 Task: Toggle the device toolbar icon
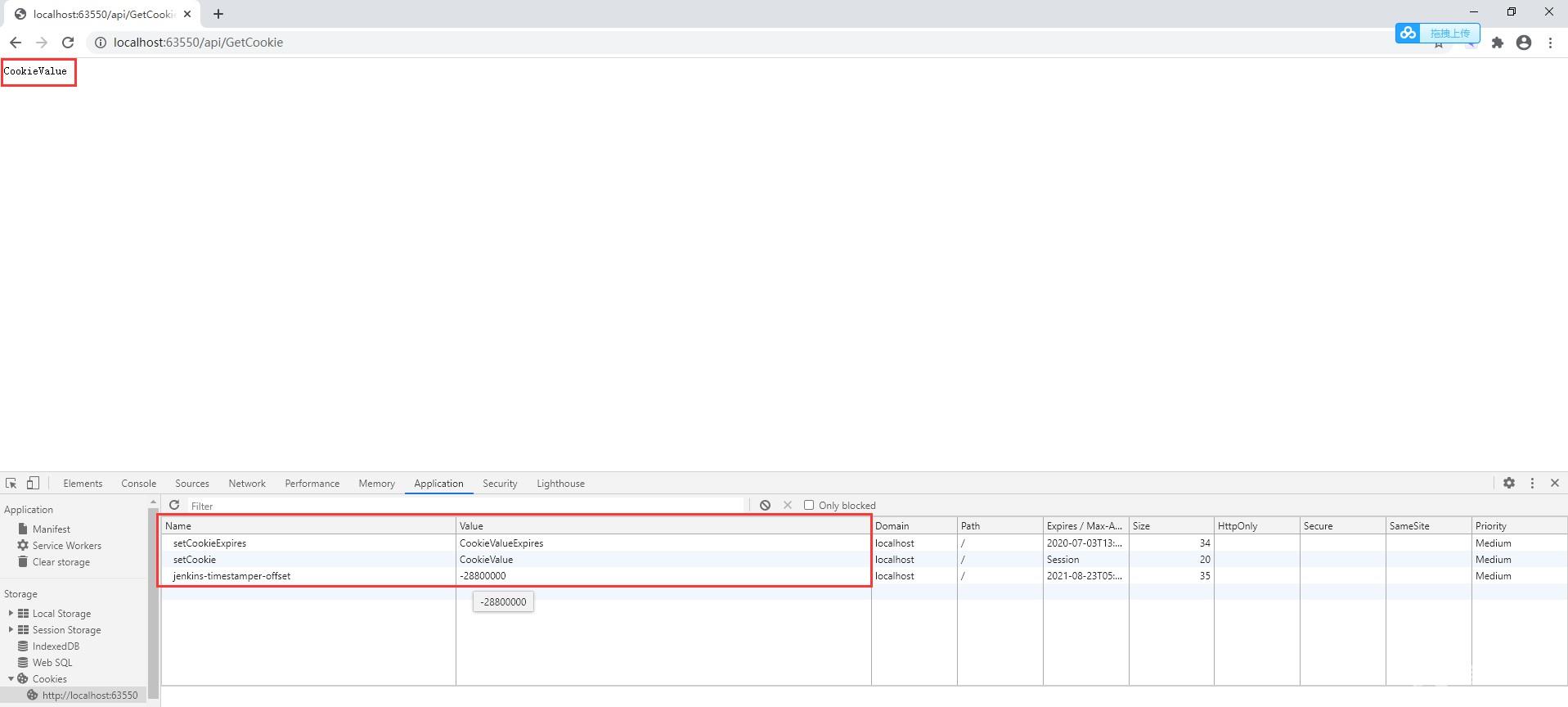[x=33, y=484]
